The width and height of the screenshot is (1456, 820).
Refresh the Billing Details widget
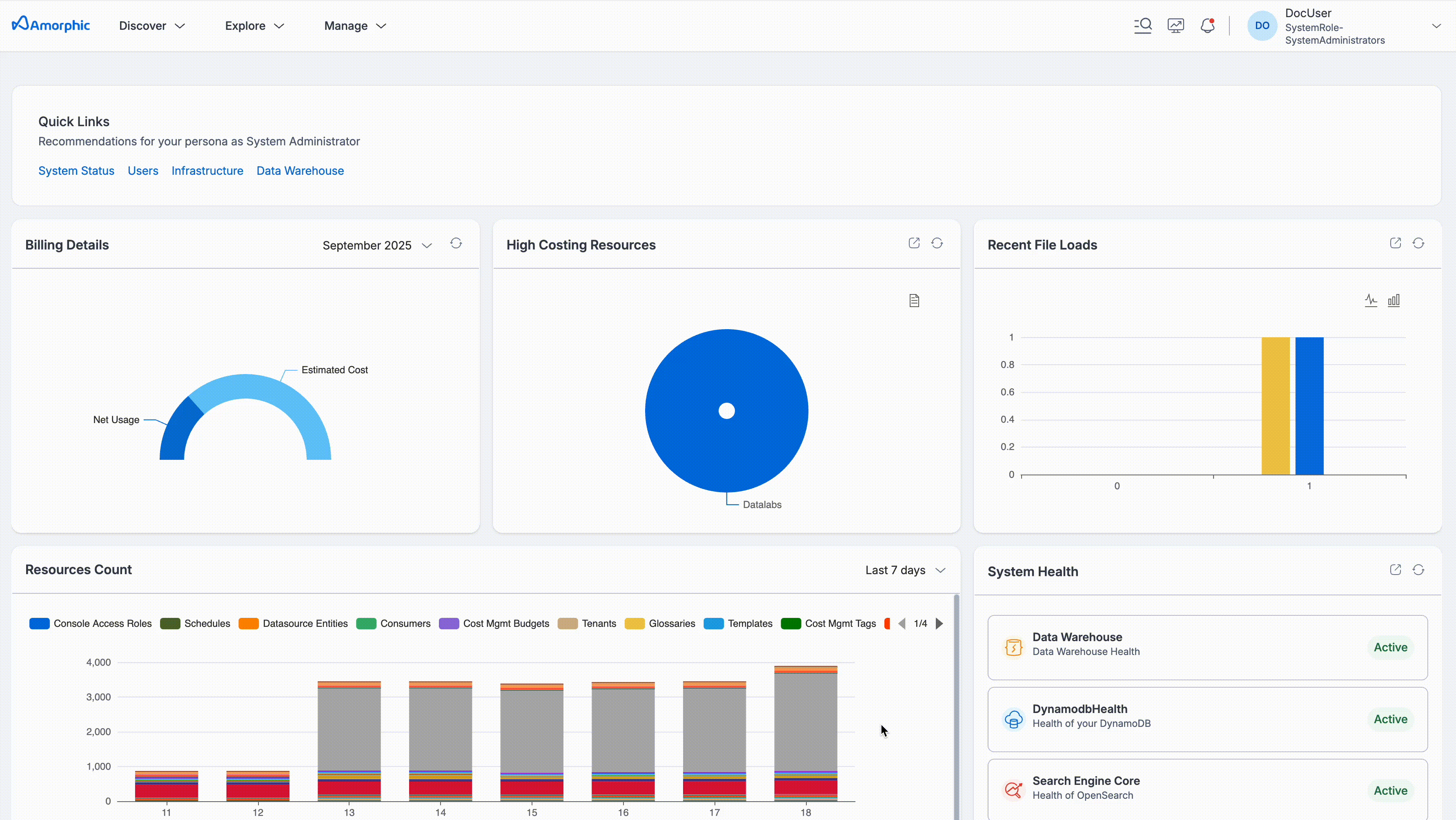456,243
